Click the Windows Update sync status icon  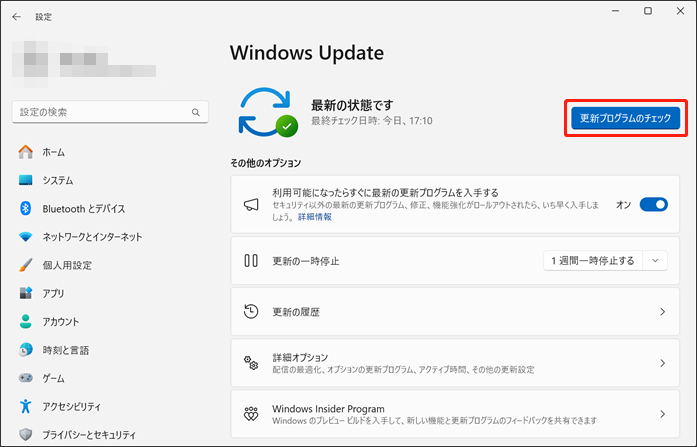click(x=268, y=112)
